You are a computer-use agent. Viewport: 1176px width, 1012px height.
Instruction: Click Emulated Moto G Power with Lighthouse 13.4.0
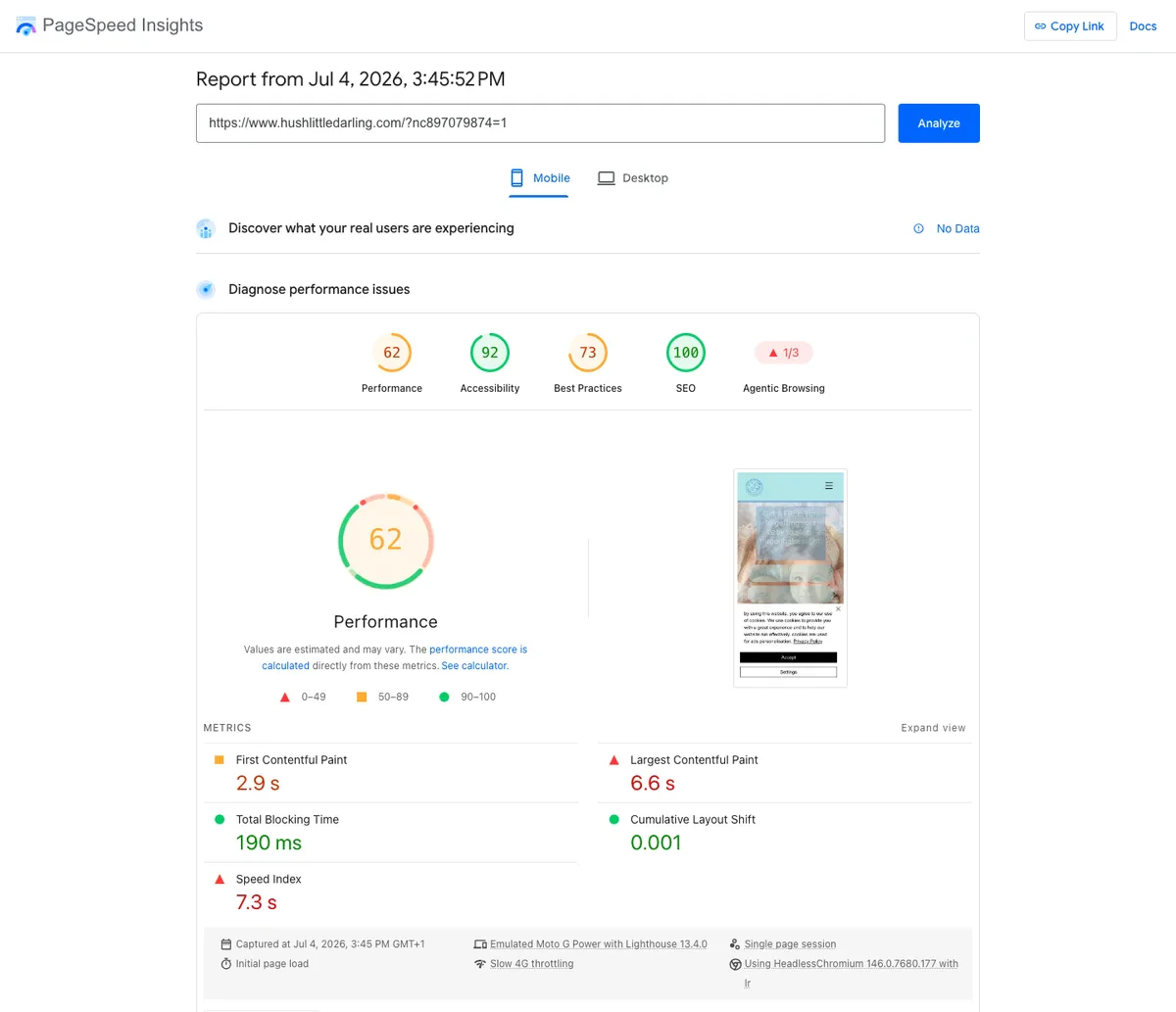click(599, 944)
